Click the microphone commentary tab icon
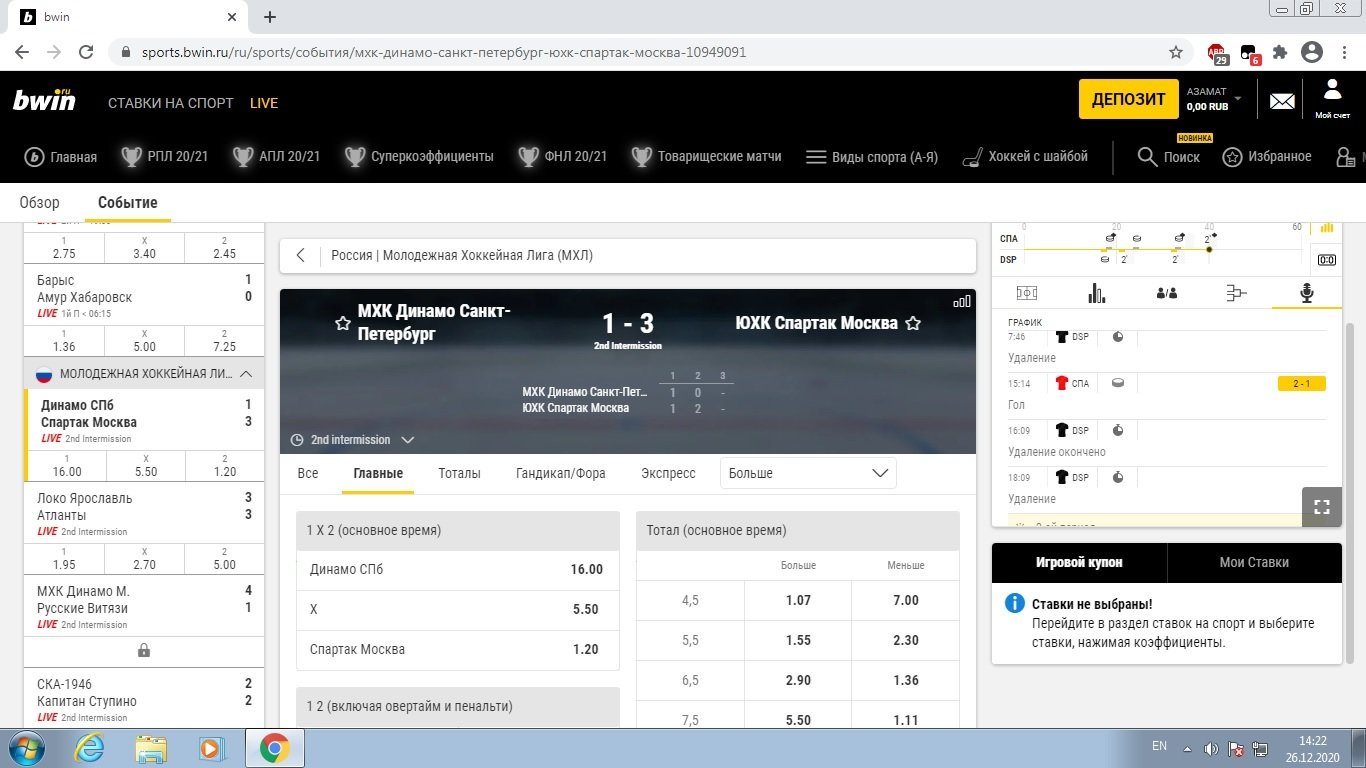Viewport: 1366px width, 768px height. [1305, 293]
